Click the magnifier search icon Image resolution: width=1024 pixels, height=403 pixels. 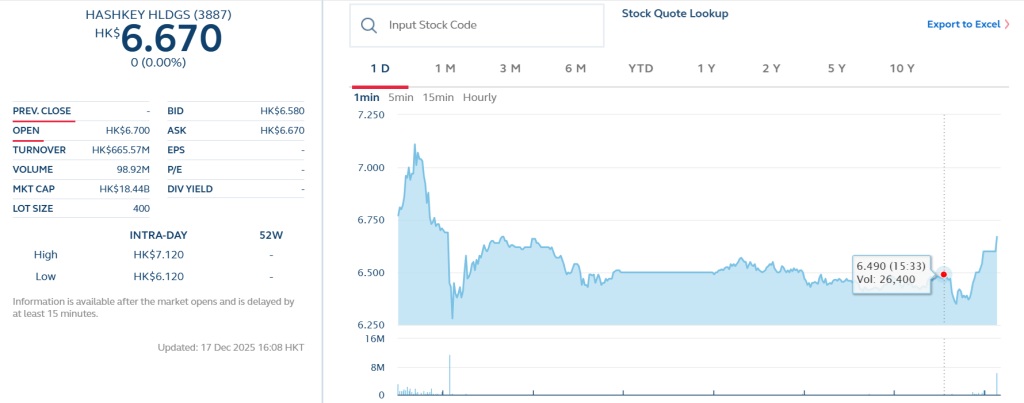pos(369,25)
